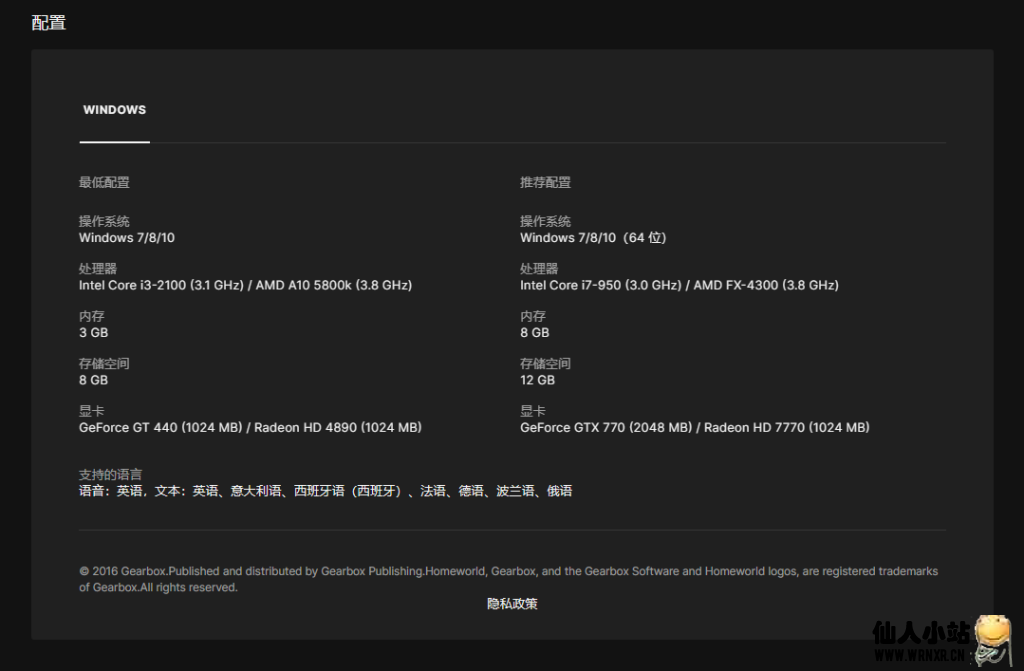1024x671 pixels.
Task: Click the Intel Core i3-2100 processor line
Action: coord(245,285)
